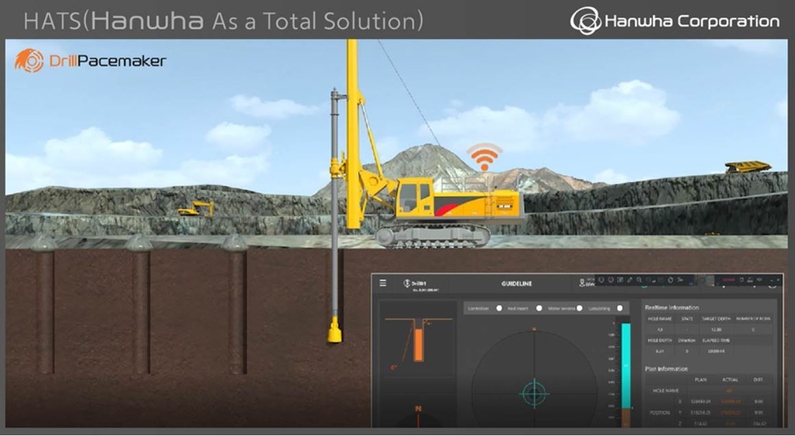Click the Plan Information heading

(666, 369)
